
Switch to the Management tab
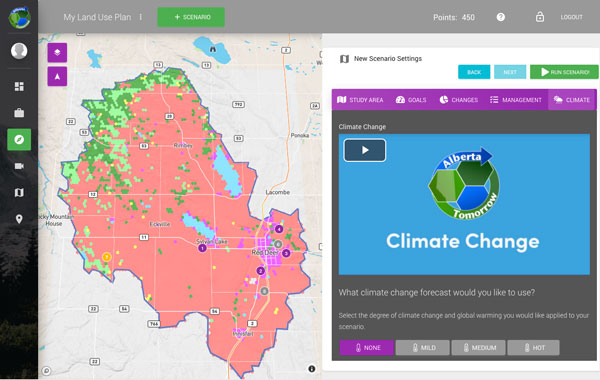point(516,100)
